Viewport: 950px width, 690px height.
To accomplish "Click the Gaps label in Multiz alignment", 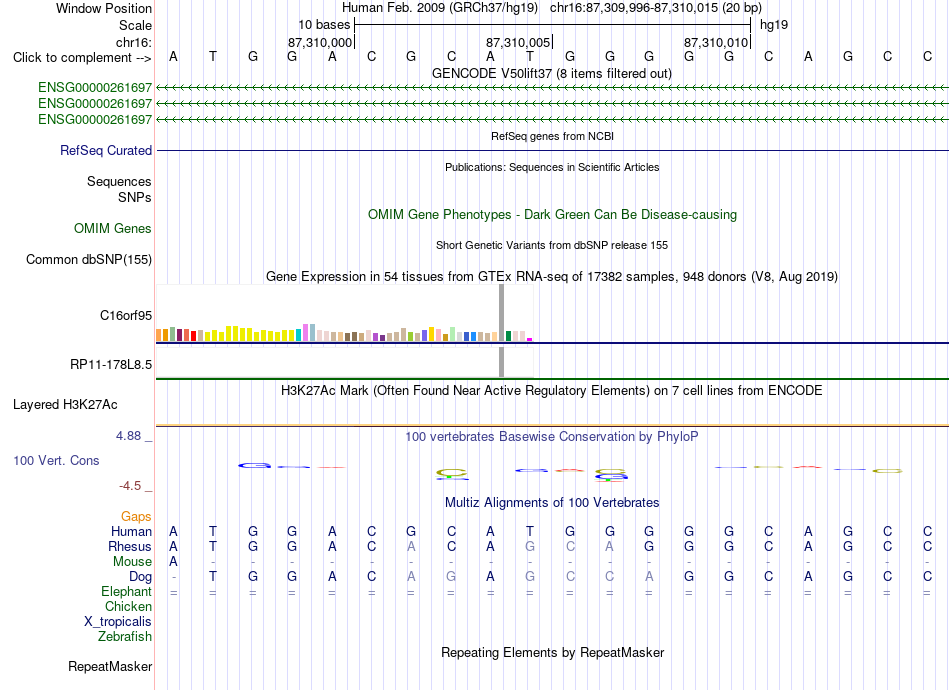I will pos(136,516).
